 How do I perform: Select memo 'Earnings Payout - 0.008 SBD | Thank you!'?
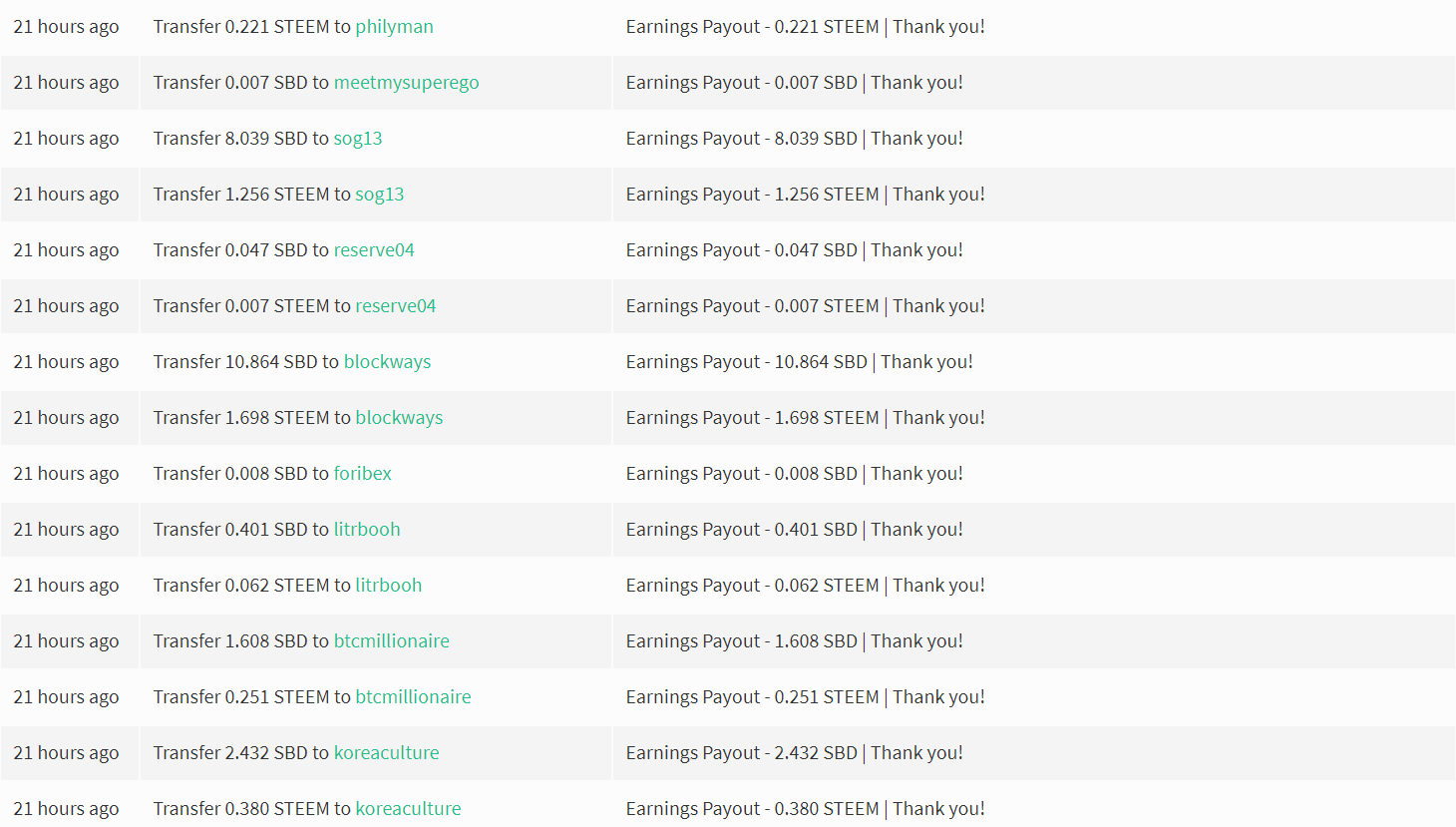795,474
